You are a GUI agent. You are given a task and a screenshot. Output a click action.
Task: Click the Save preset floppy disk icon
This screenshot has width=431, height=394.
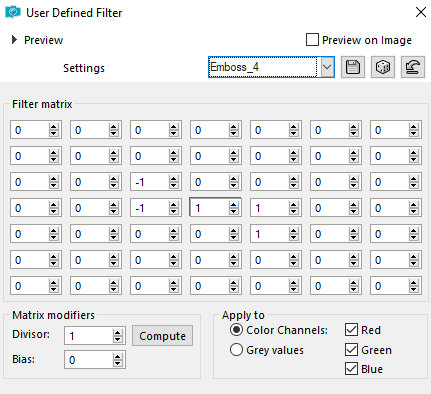(x=353, y=67)
